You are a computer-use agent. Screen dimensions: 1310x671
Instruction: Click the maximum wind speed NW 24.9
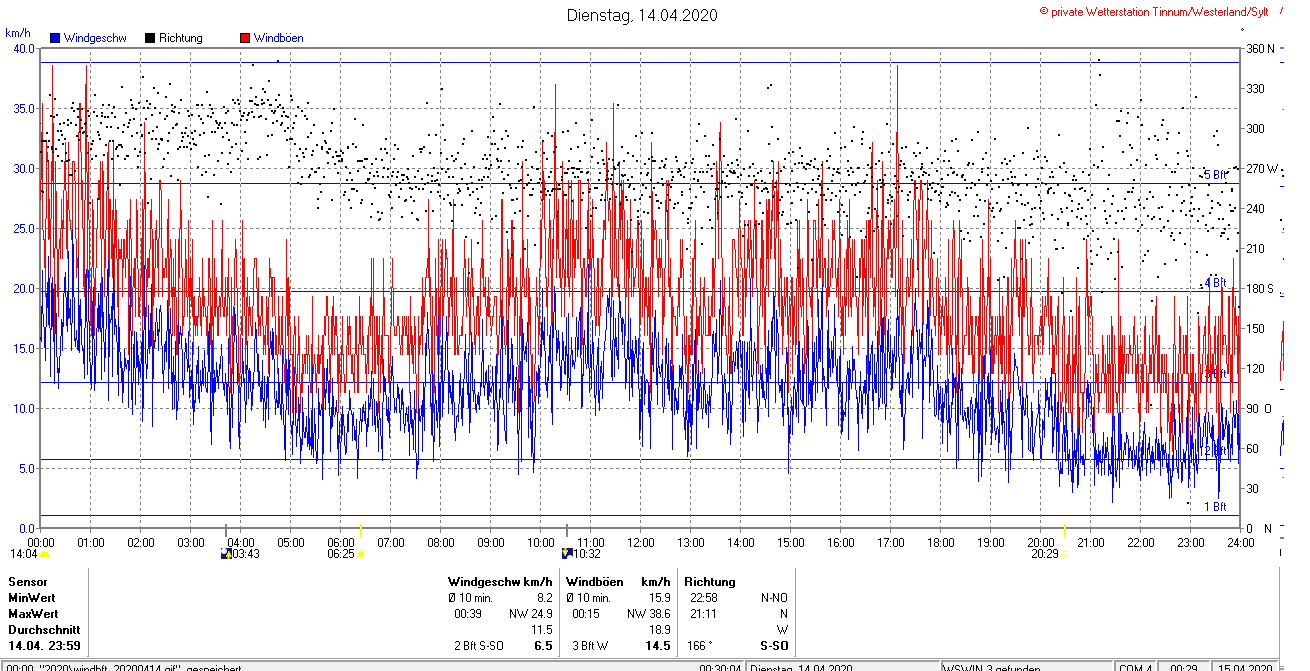pyautogui.click(x=531, y=613)
